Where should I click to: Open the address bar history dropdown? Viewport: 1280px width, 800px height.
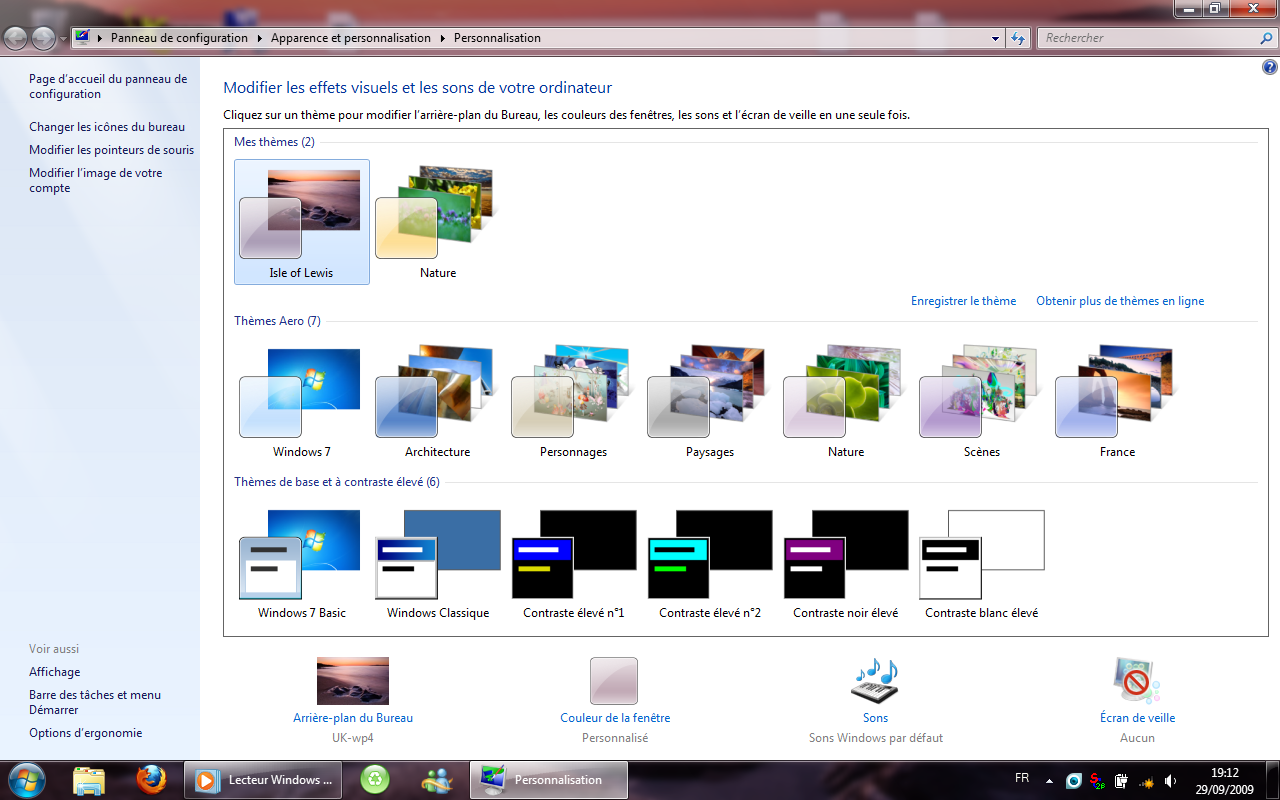tap(995, 38)
